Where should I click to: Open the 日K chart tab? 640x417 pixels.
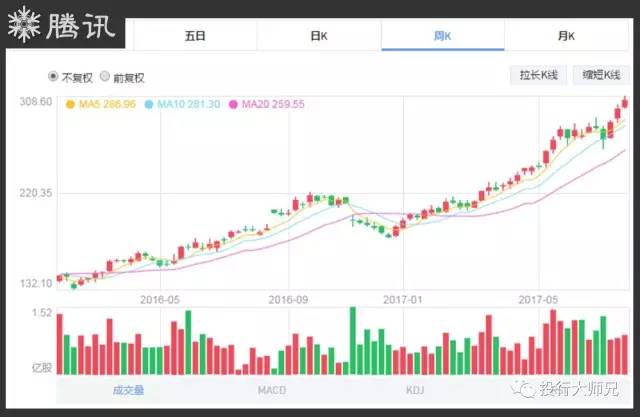(x=319, y=36)
